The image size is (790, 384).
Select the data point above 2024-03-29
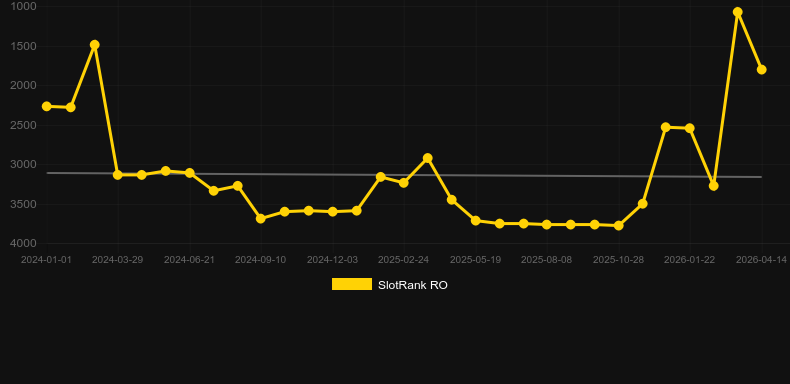click(x=118, y=175)
